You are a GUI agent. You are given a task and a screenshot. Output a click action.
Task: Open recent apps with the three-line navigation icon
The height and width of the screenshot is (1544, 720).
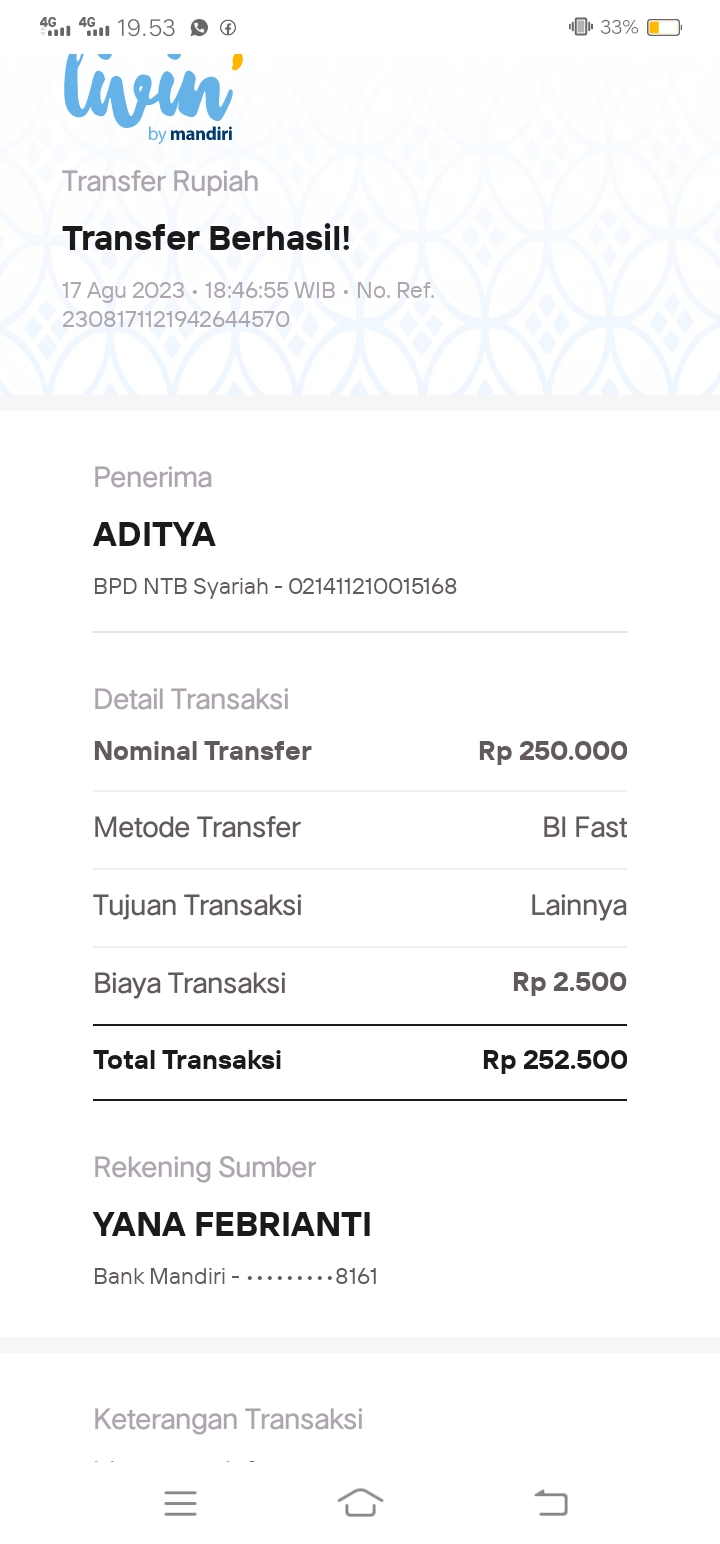point(180,1503)
